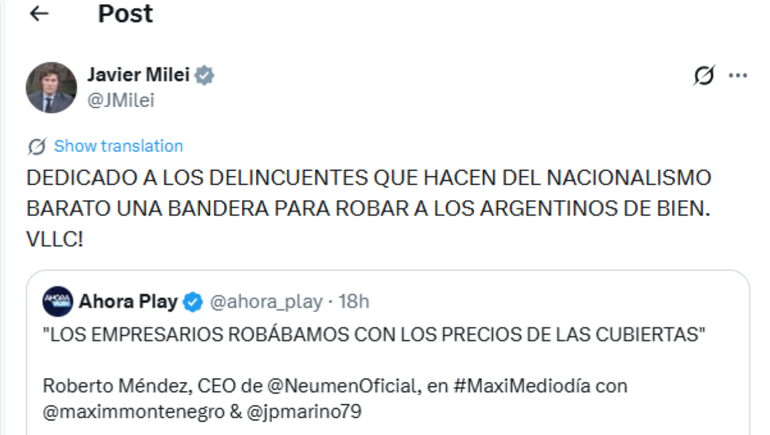Viewport: 770px width, 435px height.
Task: Click the icon left of Show translation
Action: point(37,146)
